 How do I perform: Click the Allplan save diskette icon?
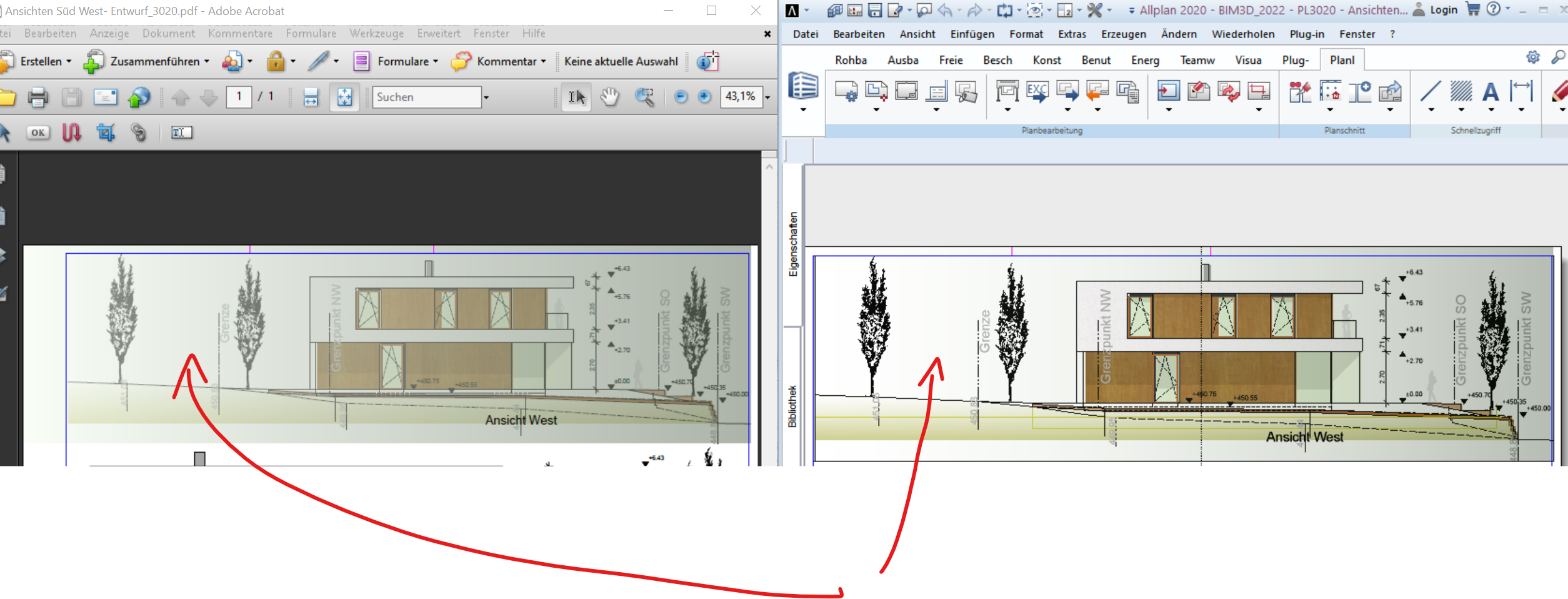[x=875, y=10]
